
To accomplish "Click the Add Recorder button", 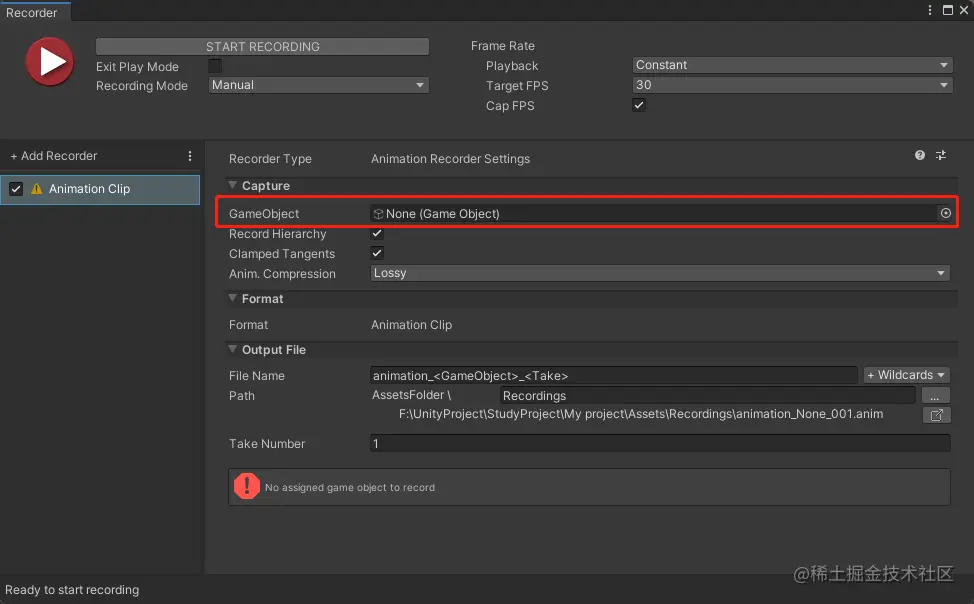I will click(54, 156).
